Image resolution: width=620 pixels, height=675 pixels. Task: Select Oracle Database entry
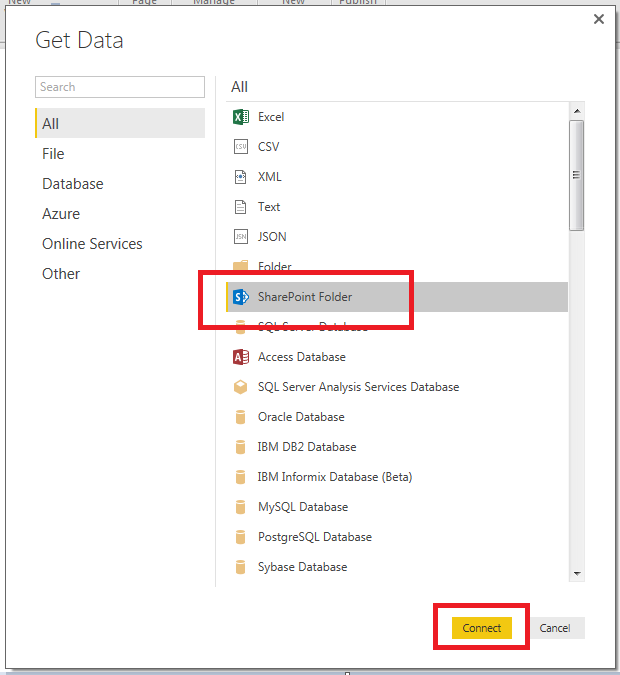click(397, 417)
